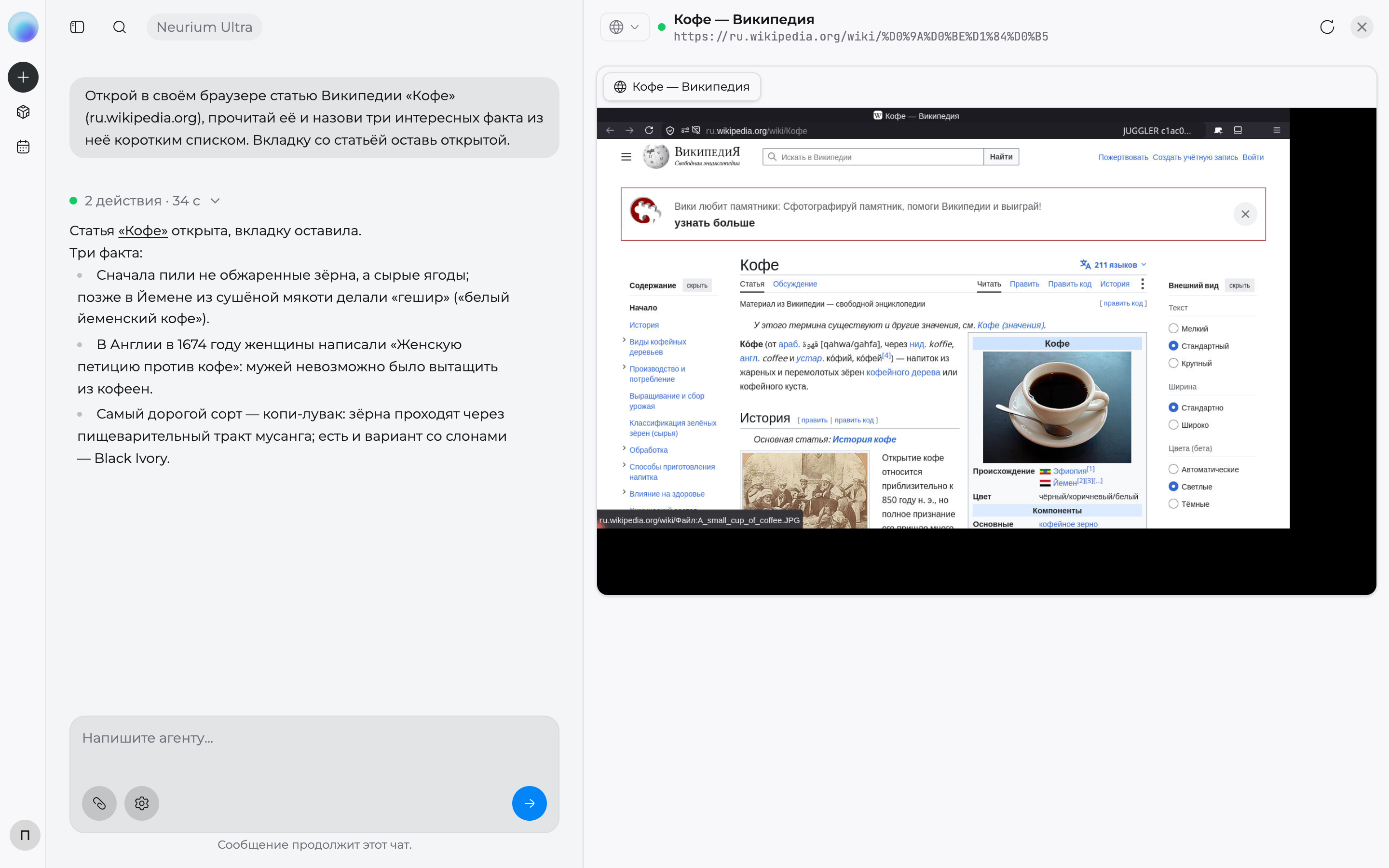Click the gradient orb app logo
The width and height of the screenshot is (1389, 868).
click(x=23, y=27)
